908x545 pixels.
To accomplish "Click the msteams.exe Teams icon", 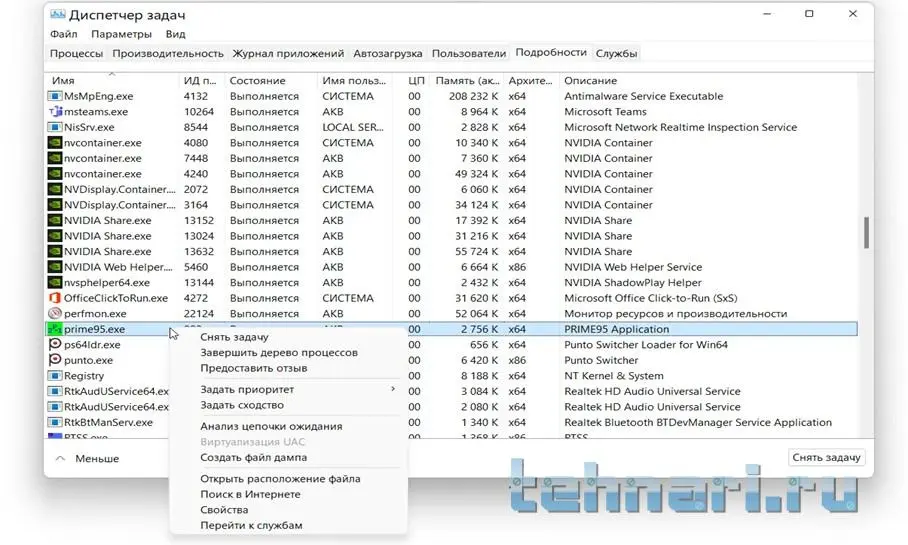I will [x=54, y=112].
